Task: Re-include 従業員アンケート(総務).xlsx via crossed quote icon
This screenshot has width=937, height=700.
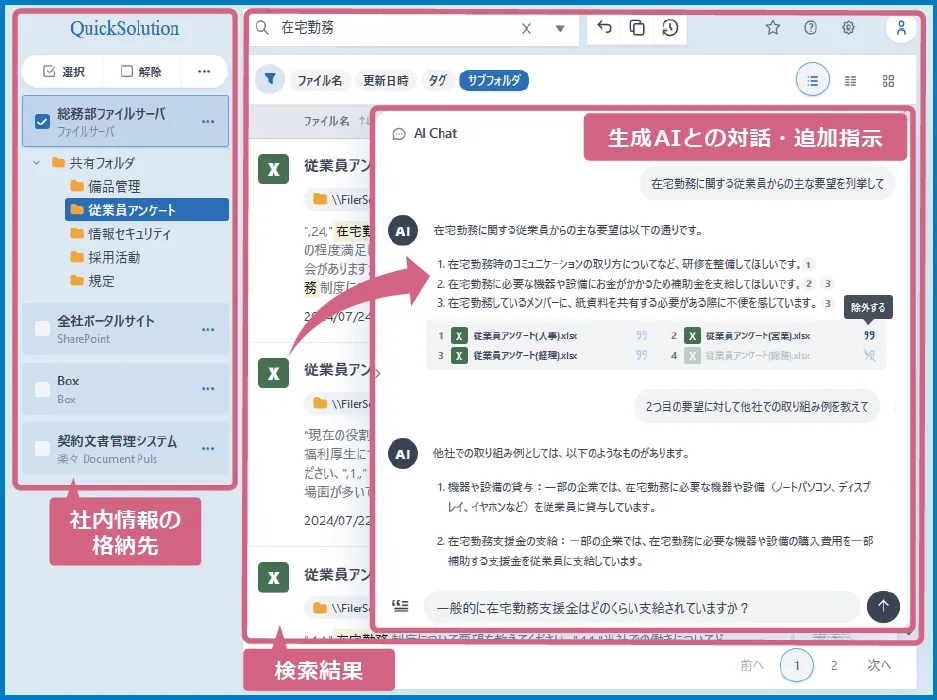Action: 869,355
